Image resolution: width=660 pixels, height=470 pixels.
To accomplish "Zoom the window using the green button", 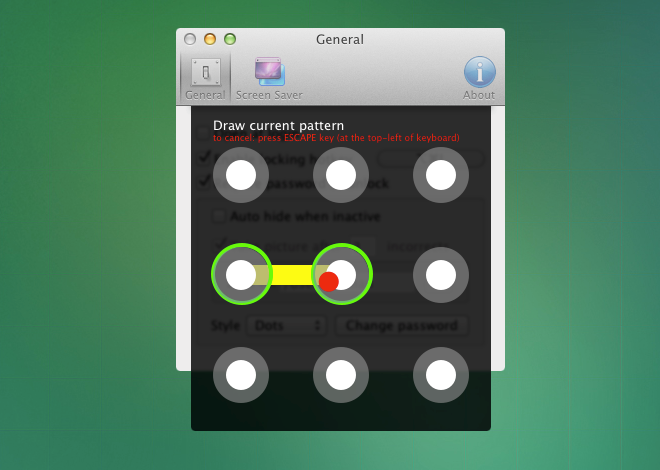I will (230, 39).
